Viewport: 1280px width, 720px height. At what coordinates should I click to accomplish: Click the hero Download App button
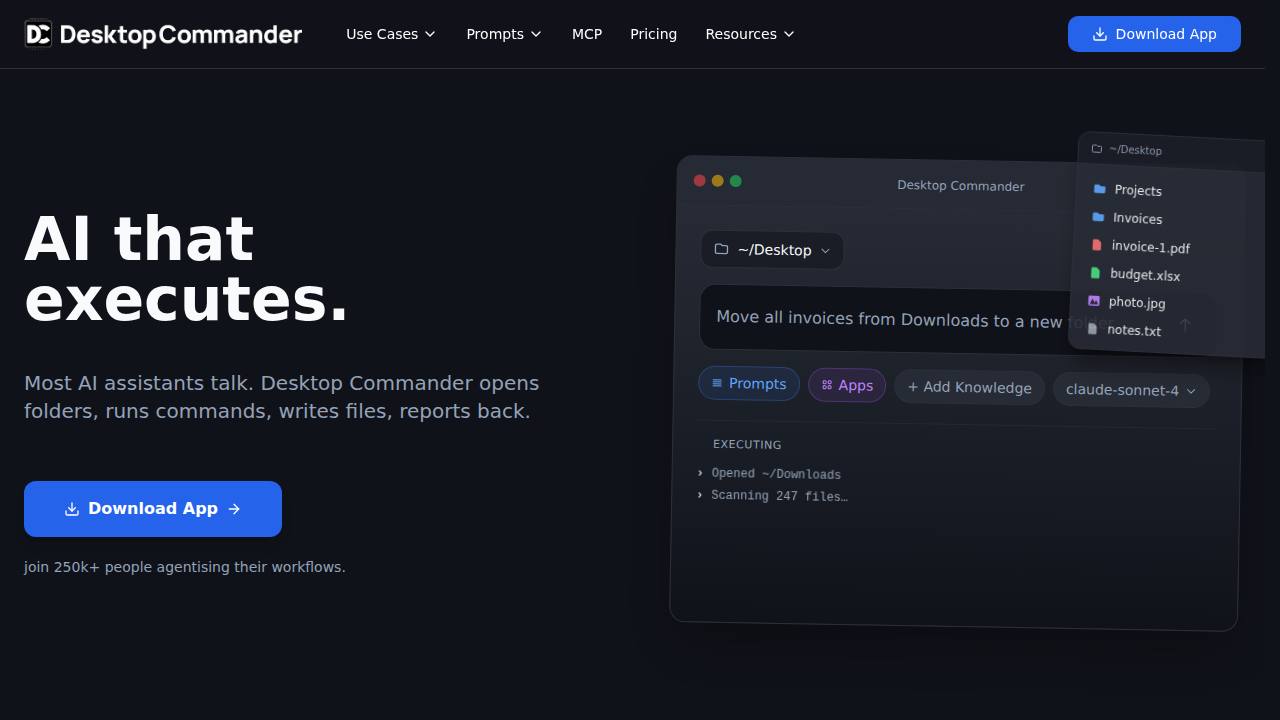tap(153, 509)
